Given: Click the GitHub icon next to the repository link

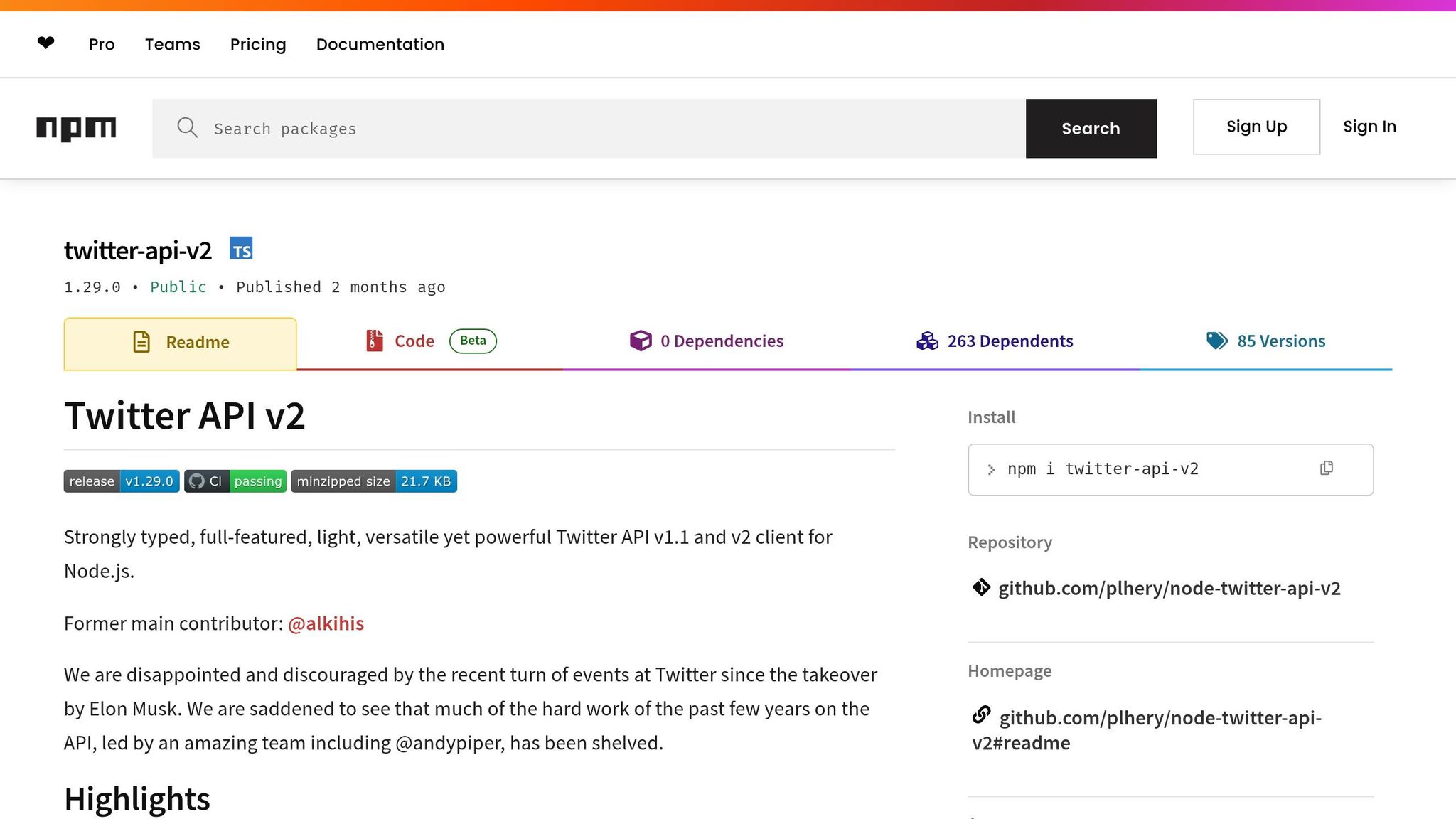Looking at the screenshot, I should 982,588.
